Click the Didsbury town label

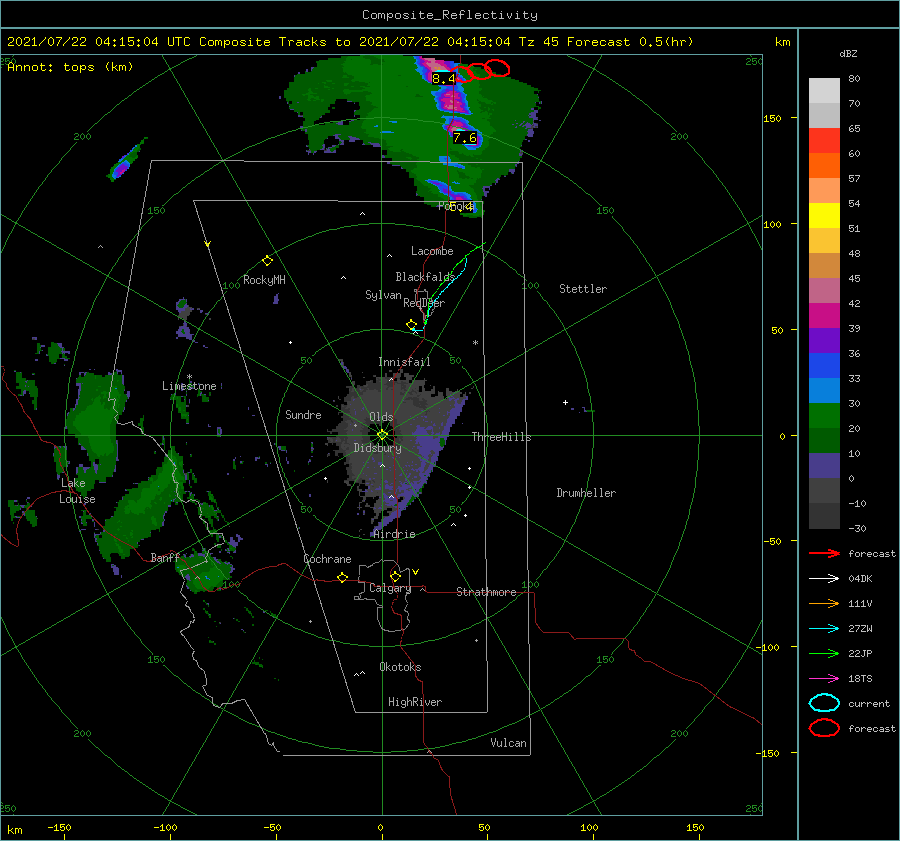[377, 448]
